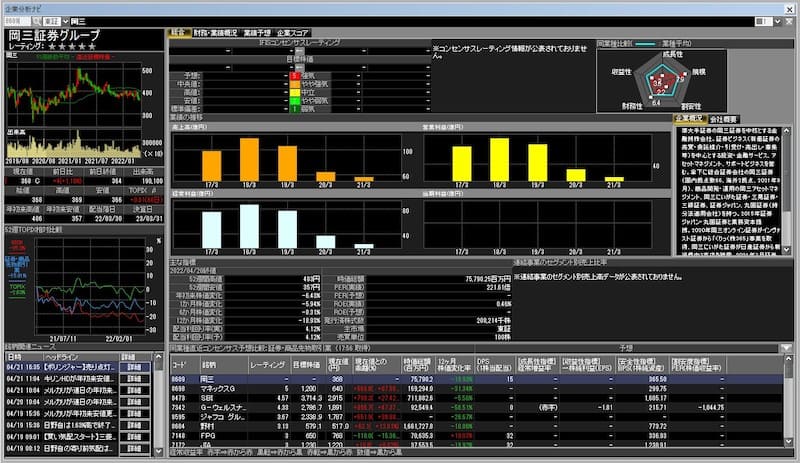Screen dimensions: 800x463
Task: Click comparison table scroll down arrow
Action: [x=789, y=442]
